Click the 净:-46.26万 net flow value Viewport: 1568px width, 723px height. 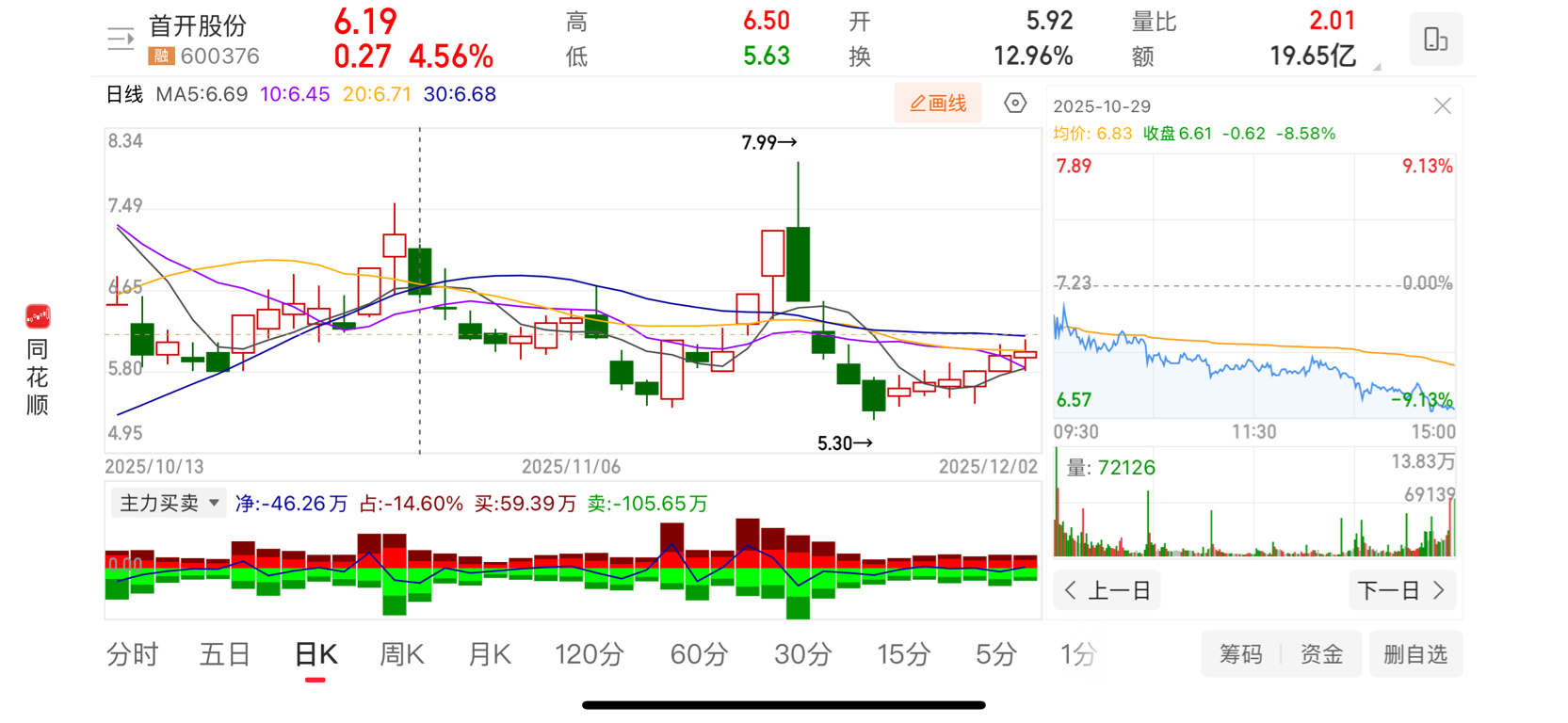tap(291, 504)
